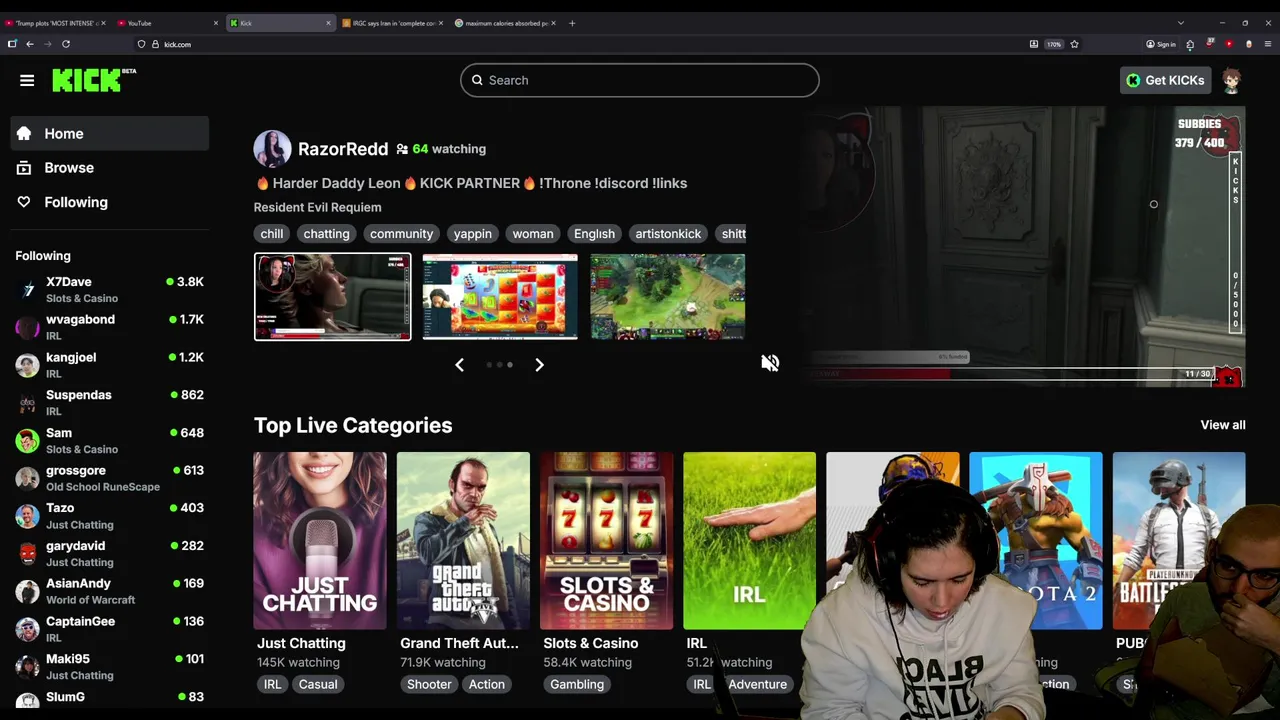Open Suspendas in Following list
This screenshot has width=1280, height=720.
[x=110, y=403]
